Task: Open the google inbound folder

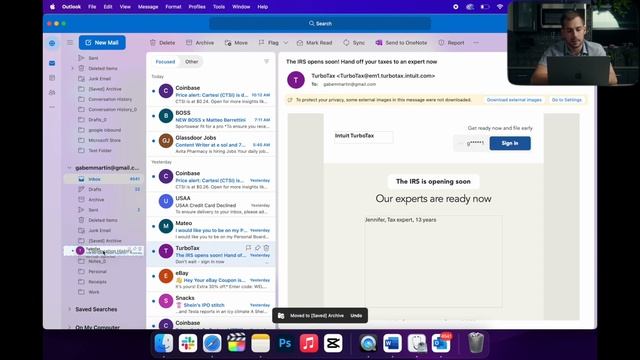Action: (x=103, y=130)
